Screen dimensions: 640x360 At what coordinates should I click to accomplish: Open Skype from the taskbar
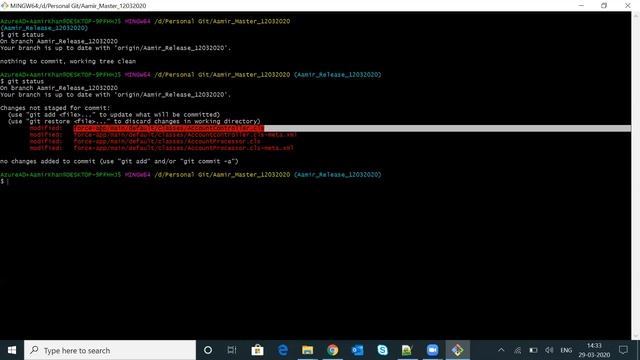tap(382, 350)
